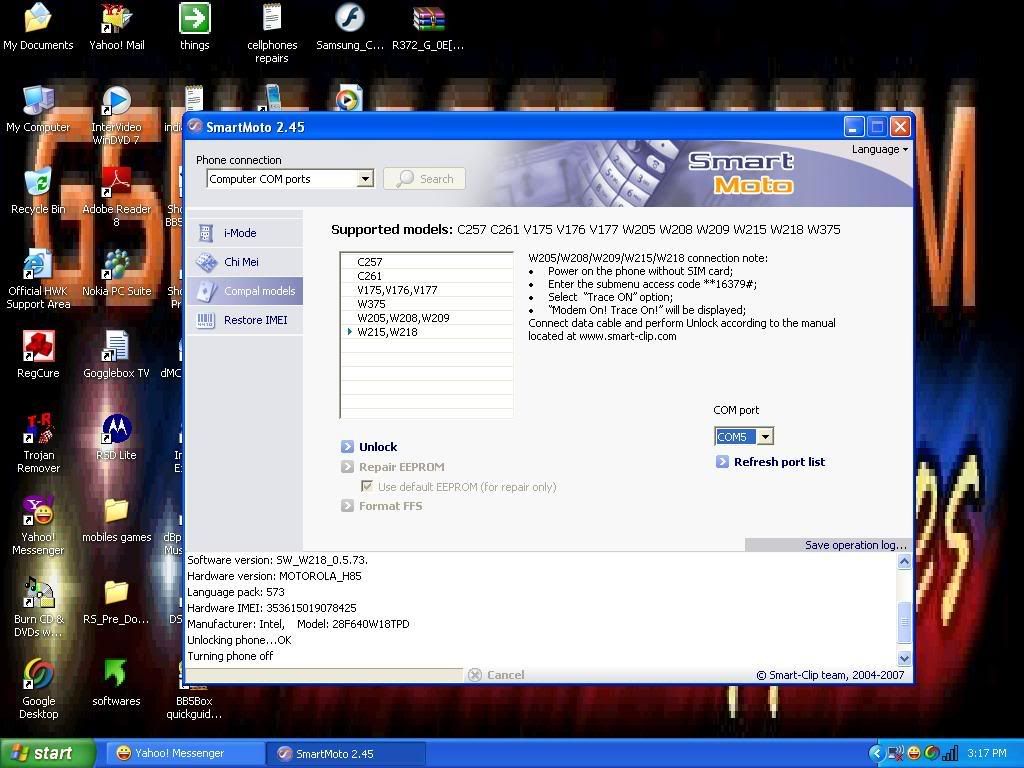The image size is (1024, 768).
Task: Click the Unlock action label
Action: coord(377,447)
